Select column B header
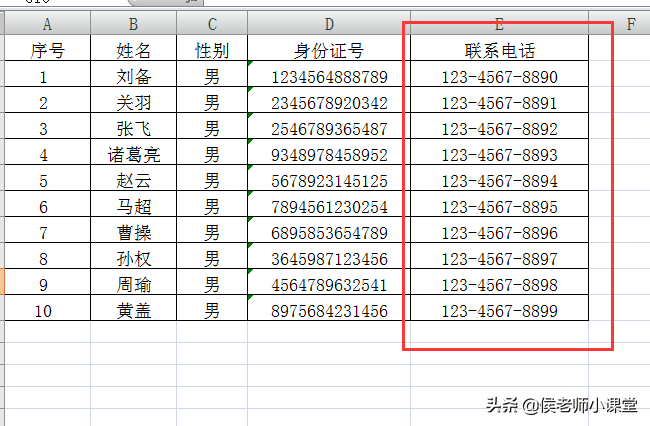This screenshot has width=650, height=426. coord(133,23)
